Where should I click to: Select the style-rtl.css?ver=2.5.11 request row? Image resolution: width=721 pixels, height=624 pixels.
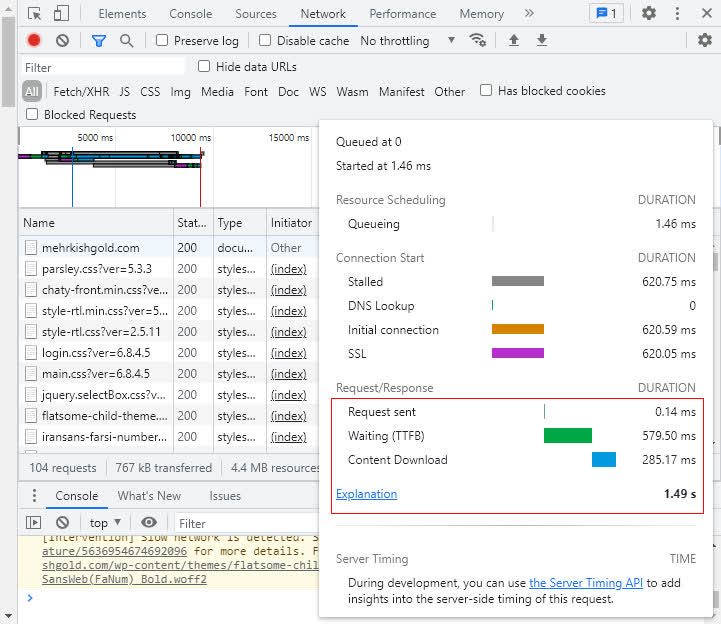point(169,332)
